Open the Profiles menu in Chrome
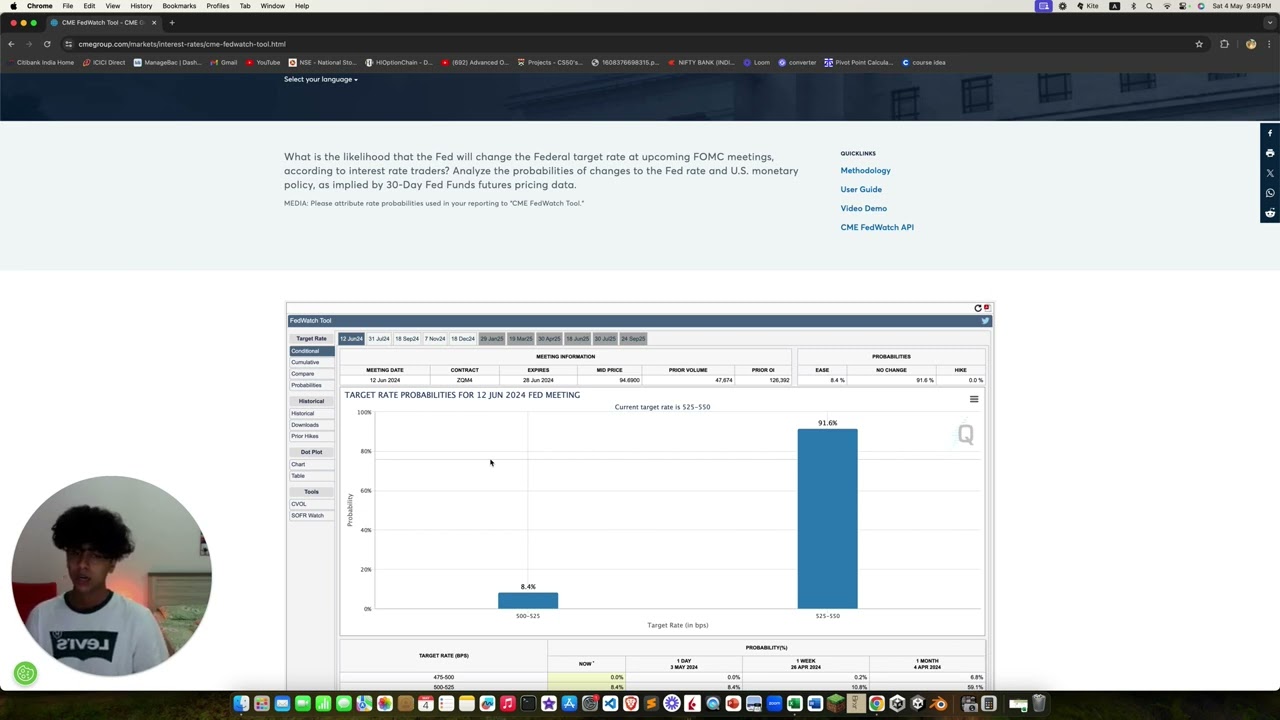1280x720 pixels. coord(218,6)
